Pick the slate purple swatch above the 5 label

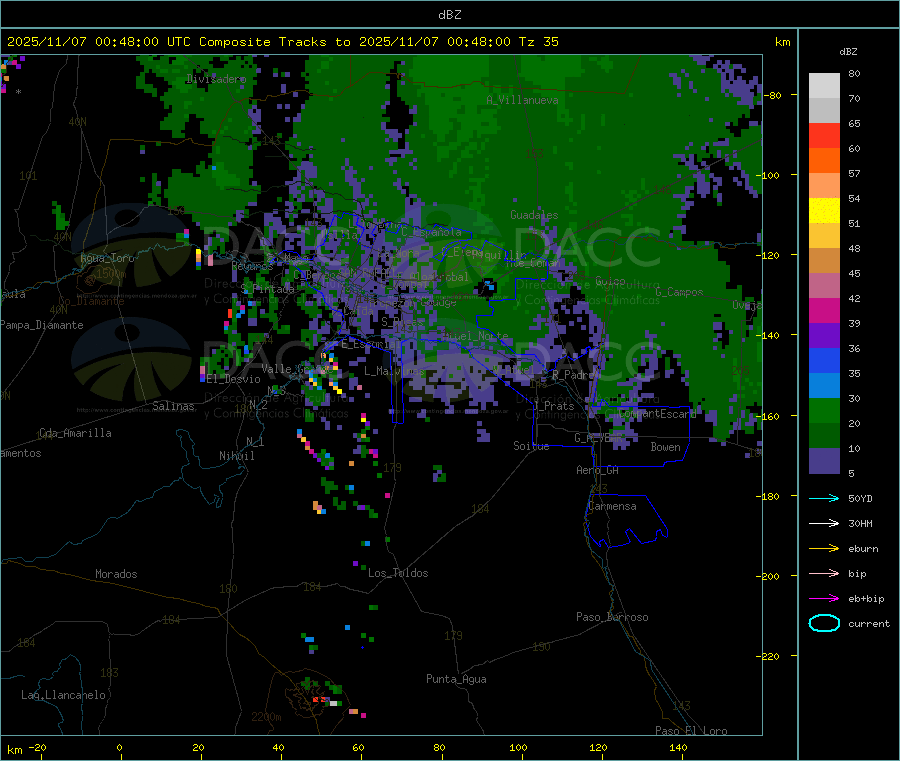(x=824, y=461)
